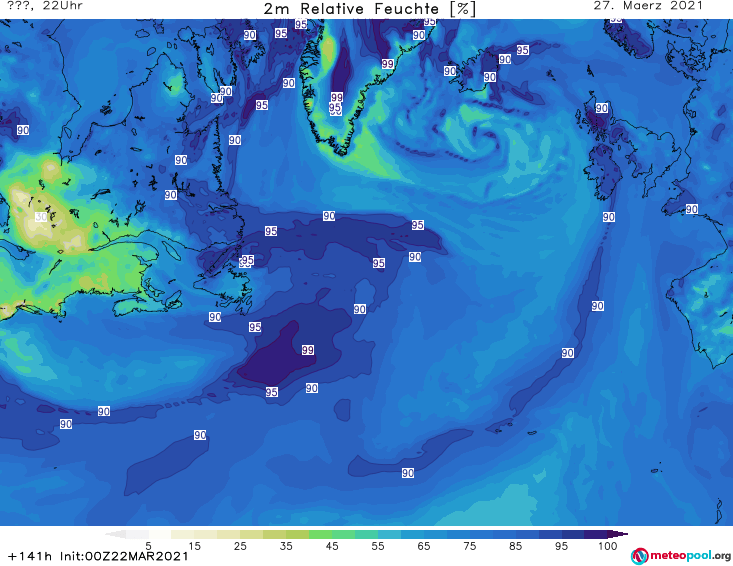Pick the pale cream colorbar segment above 15

[x=183, y=534]
